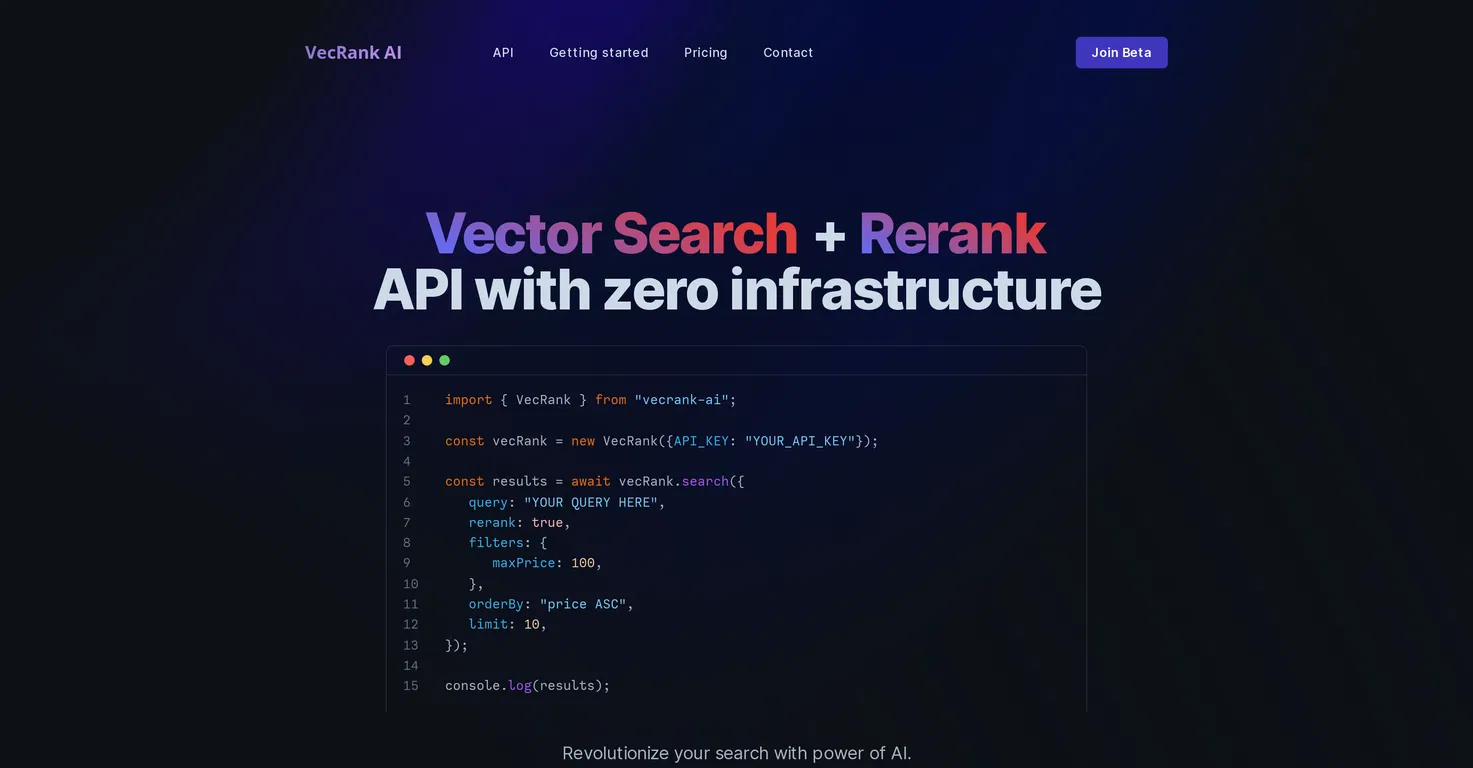The width and height of the screenshot is (1473, 768).
Task: Click the "YOUR_API_KEY" string in code
Action: pyautogui.click(x=800, y=441)
